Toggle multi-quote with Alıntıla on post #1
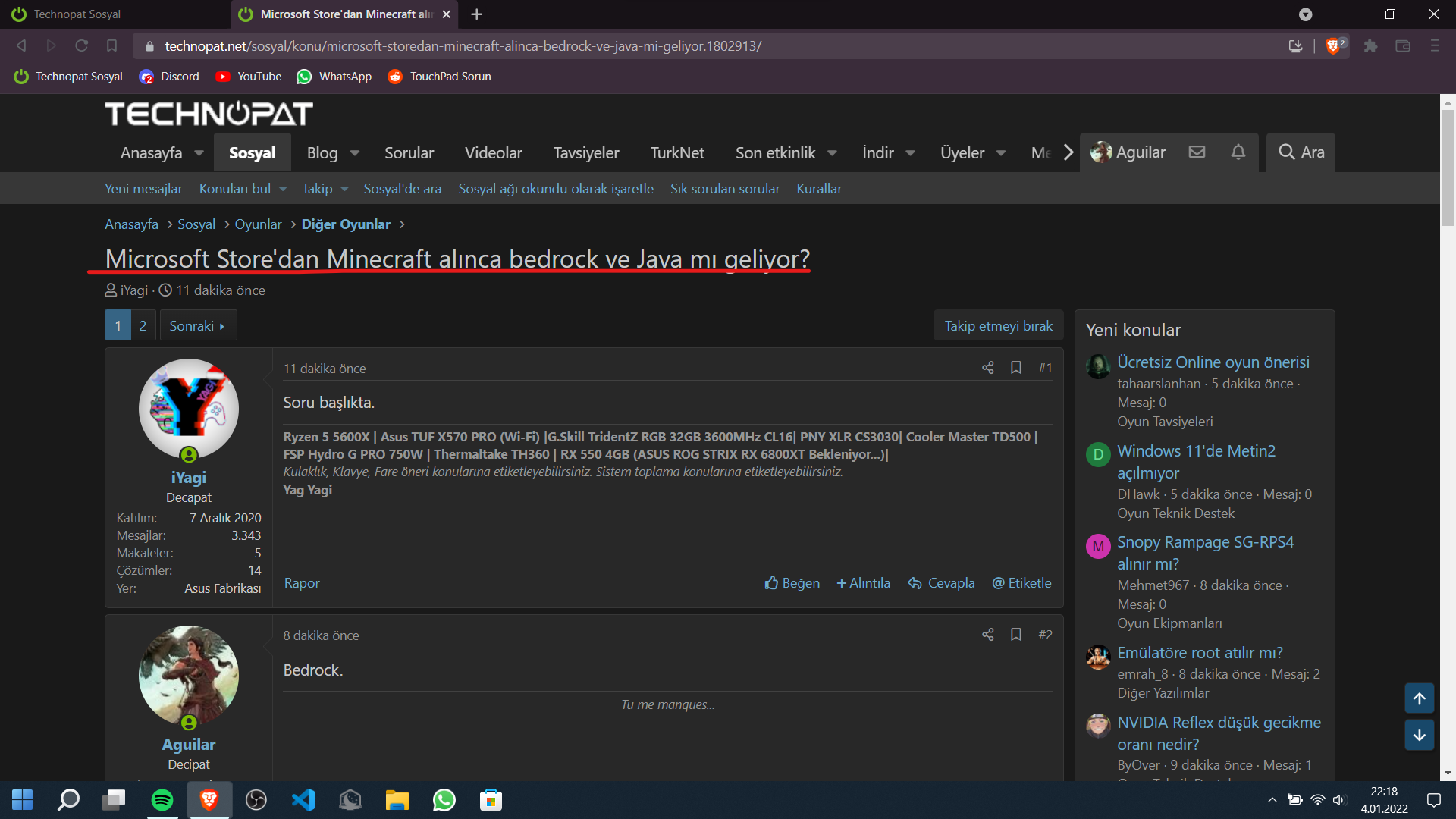Screen dimensions: 1456x819 [x=863, y=583]
